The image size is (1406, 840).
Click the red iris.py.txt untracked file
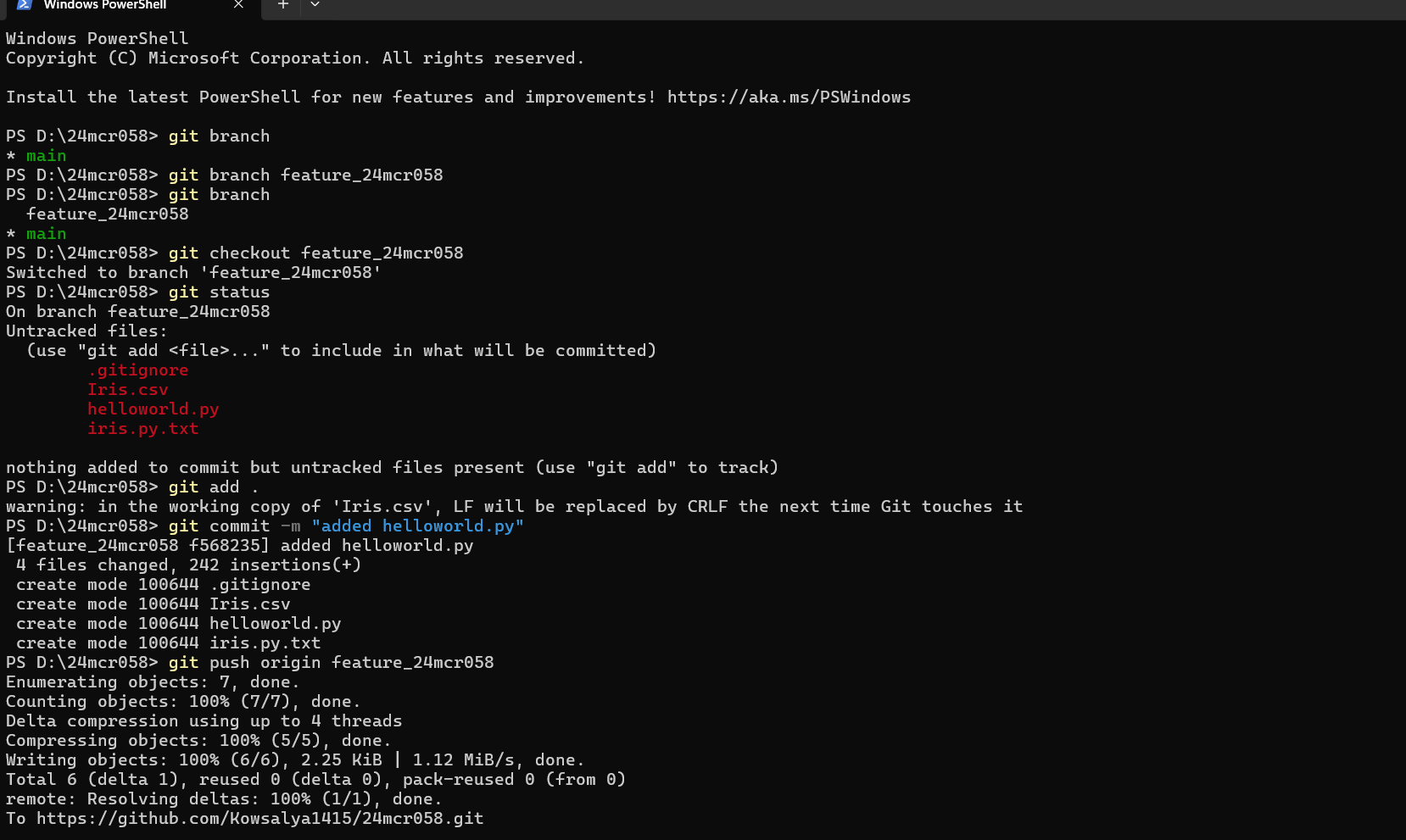(x=143, y=429)
